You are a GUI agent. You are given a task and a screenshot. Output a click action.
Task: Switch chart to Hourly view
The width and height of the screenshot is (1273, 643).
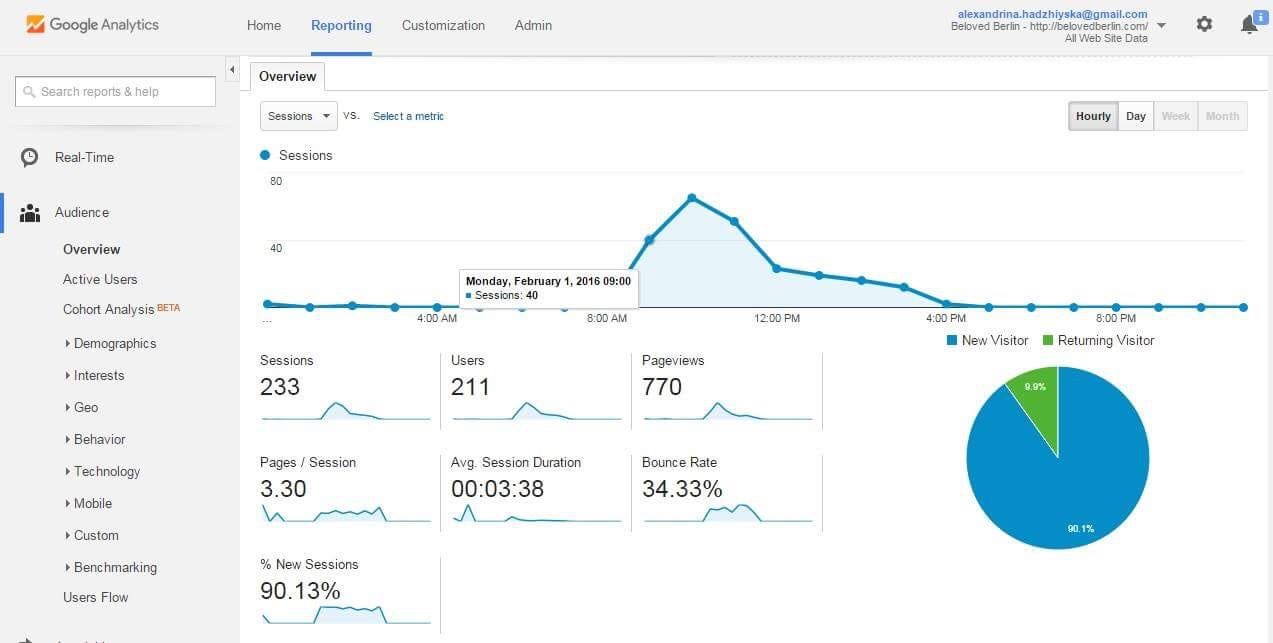(x=1093, y=116)
